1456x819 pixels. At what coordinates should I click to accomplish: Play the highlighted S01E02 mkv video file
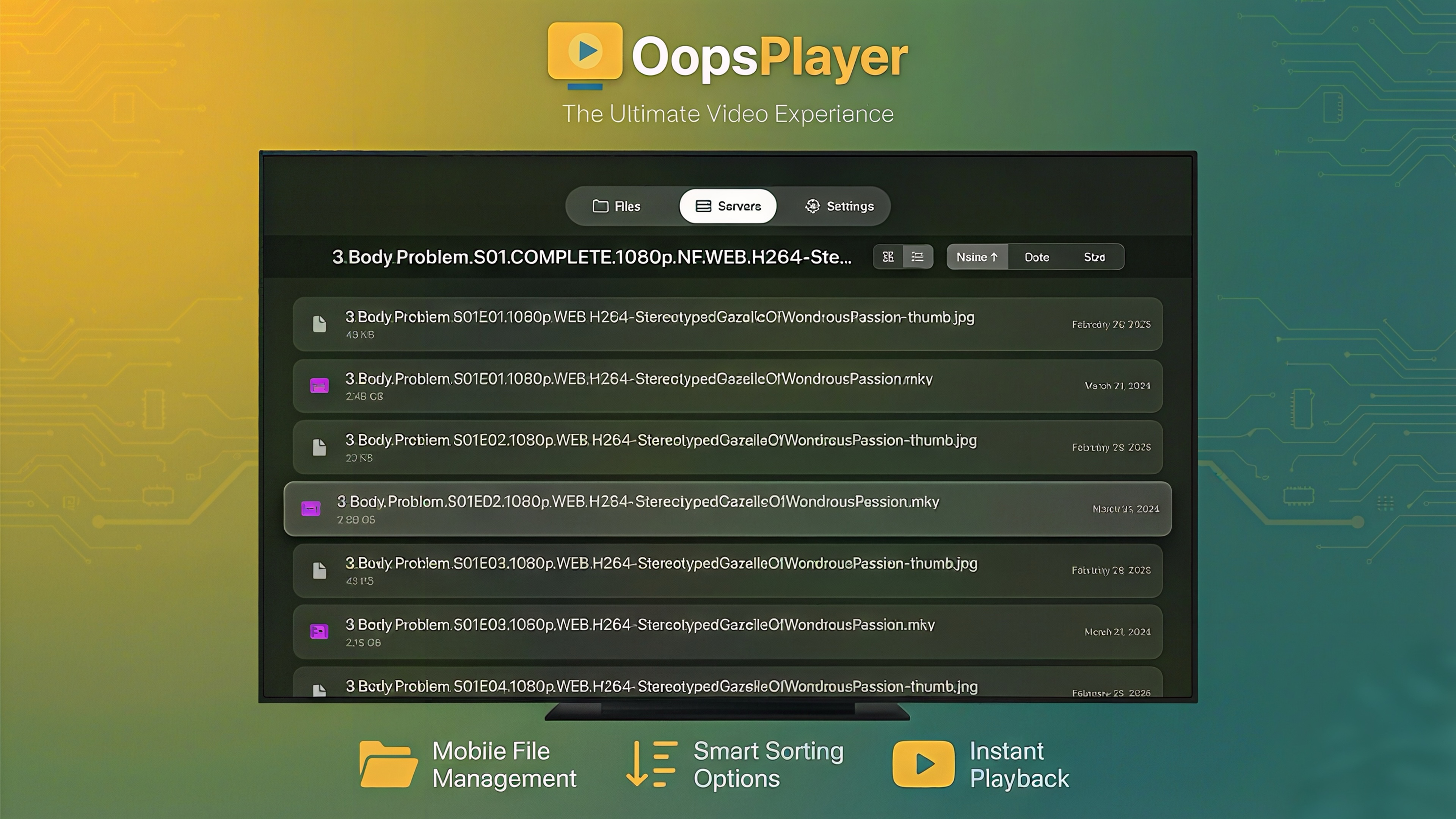[728, 509]
